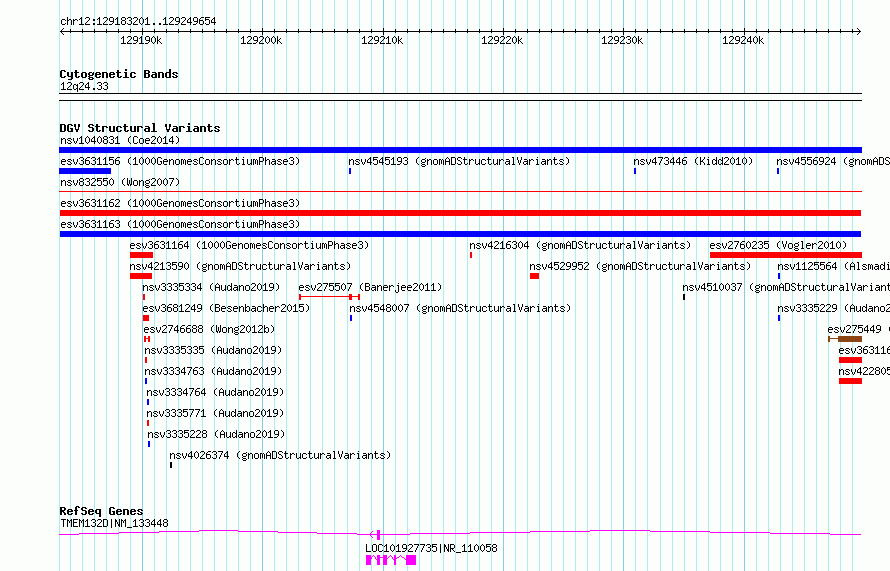The image size is (890, 571).
Task: Click nsv3335771 (Audano2019) label
Action: pos(215,413)
